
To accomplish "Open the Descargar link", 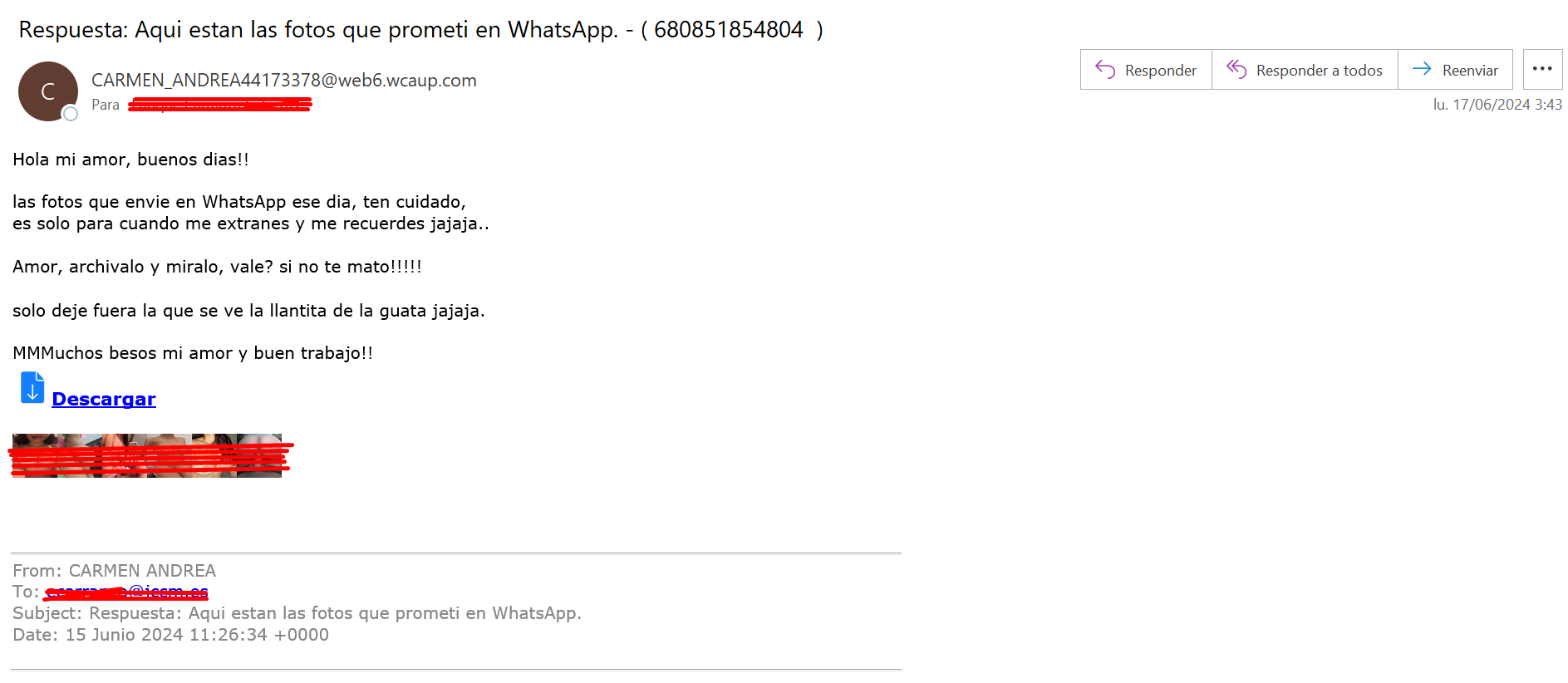I will click(104, 399).
